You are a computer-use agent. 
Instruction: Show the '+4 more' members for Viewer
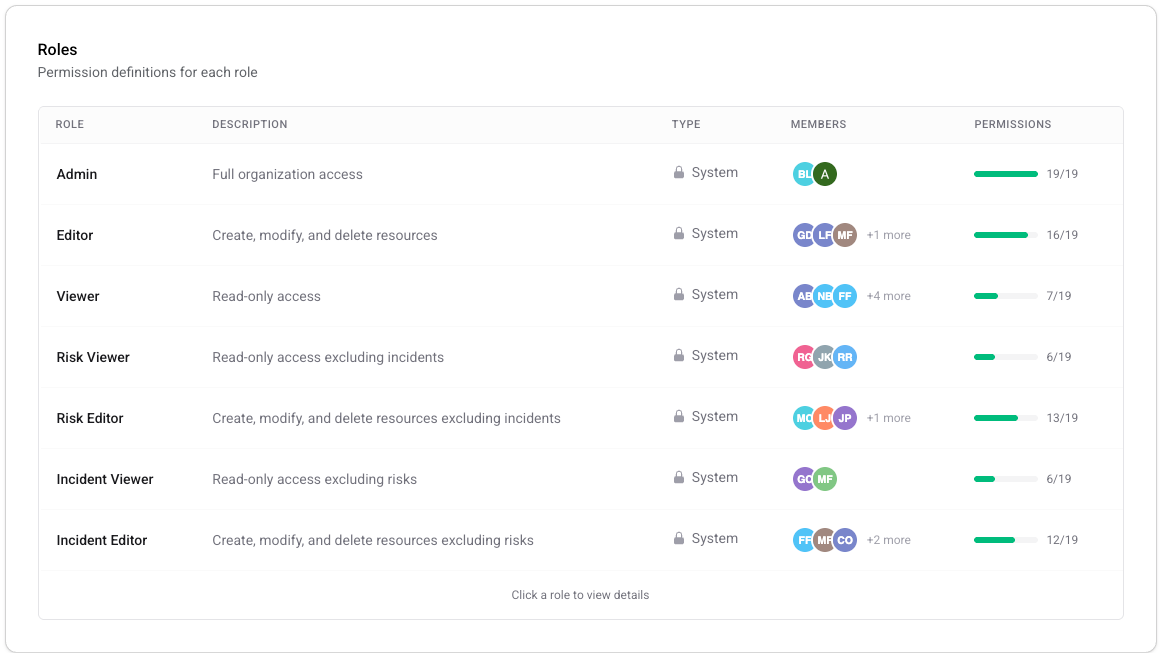889,296
